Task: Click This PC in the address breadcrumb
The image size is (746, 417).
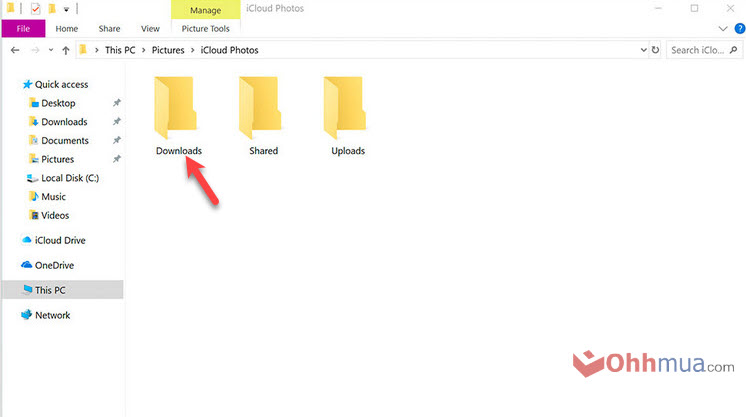Action: 120,50
